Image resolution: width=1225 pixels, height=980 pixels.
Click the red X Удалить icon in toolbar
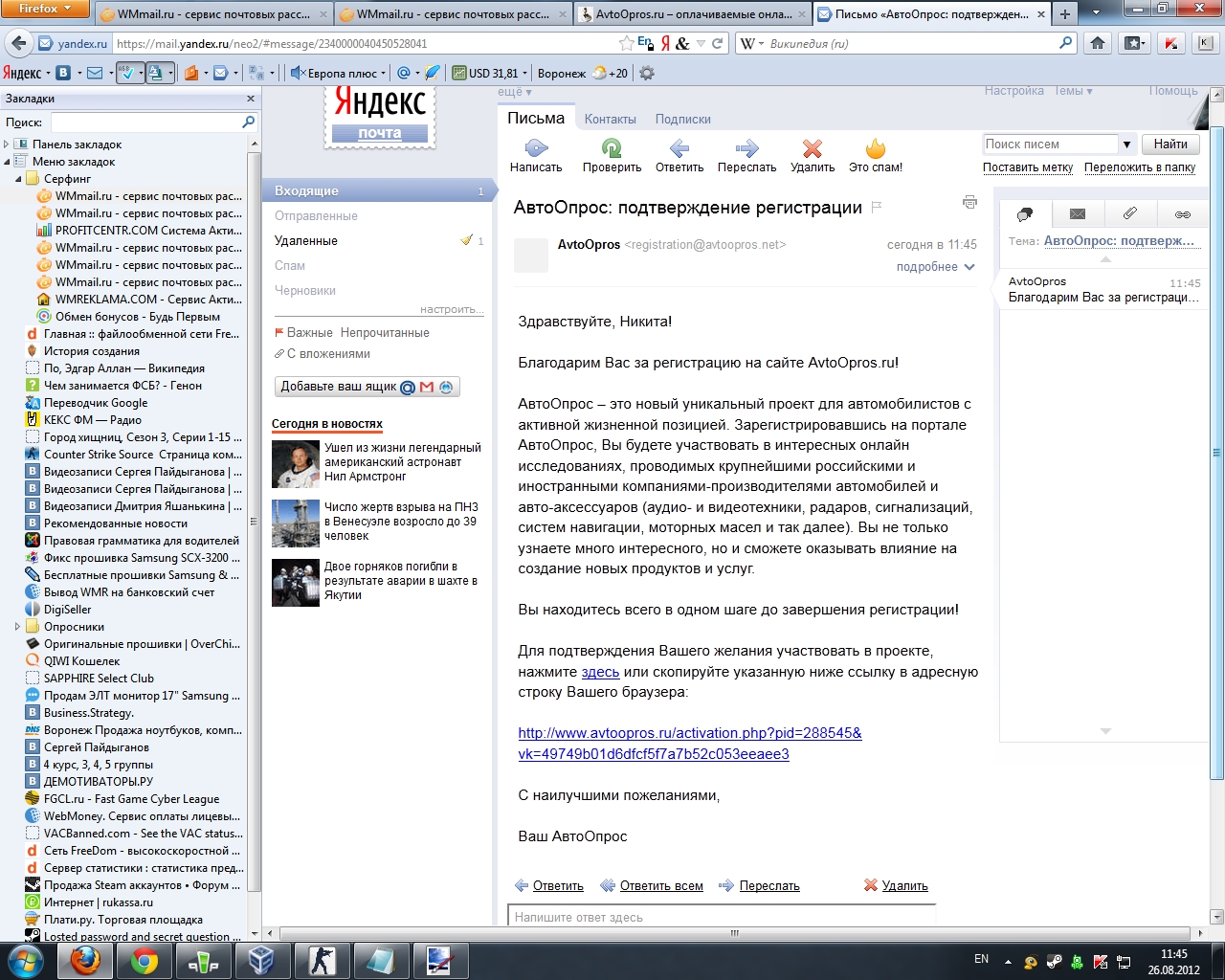tap(813, 148)
